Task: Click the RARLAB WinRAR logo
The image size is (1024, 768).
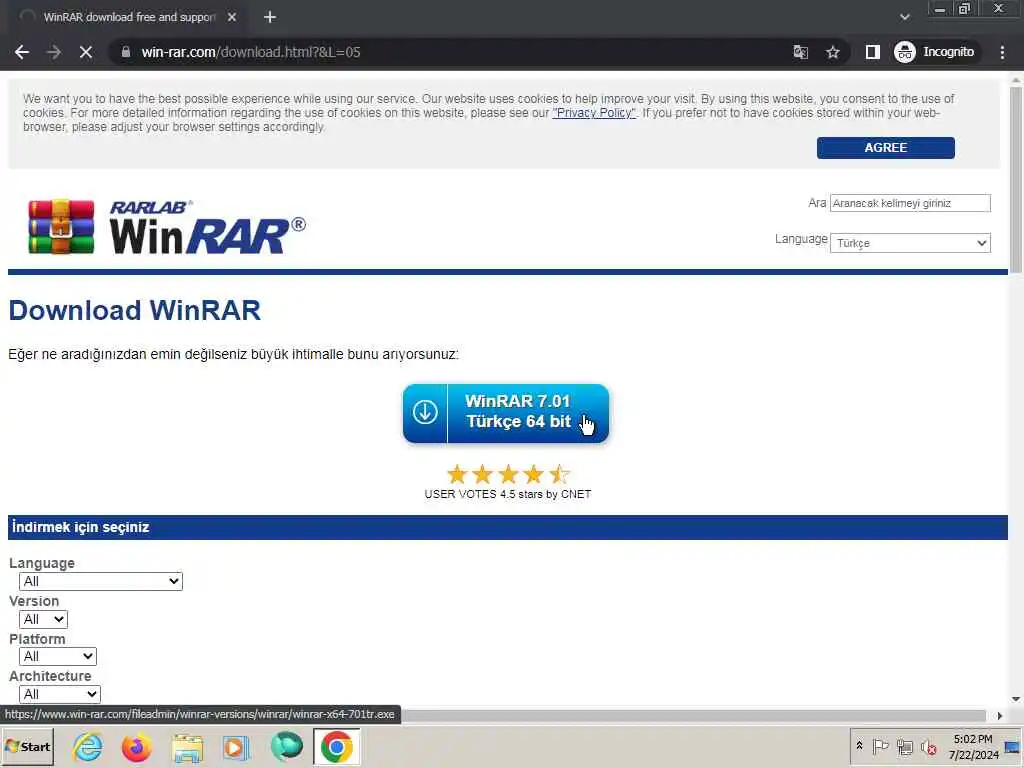Action: (x=167, y=227)
